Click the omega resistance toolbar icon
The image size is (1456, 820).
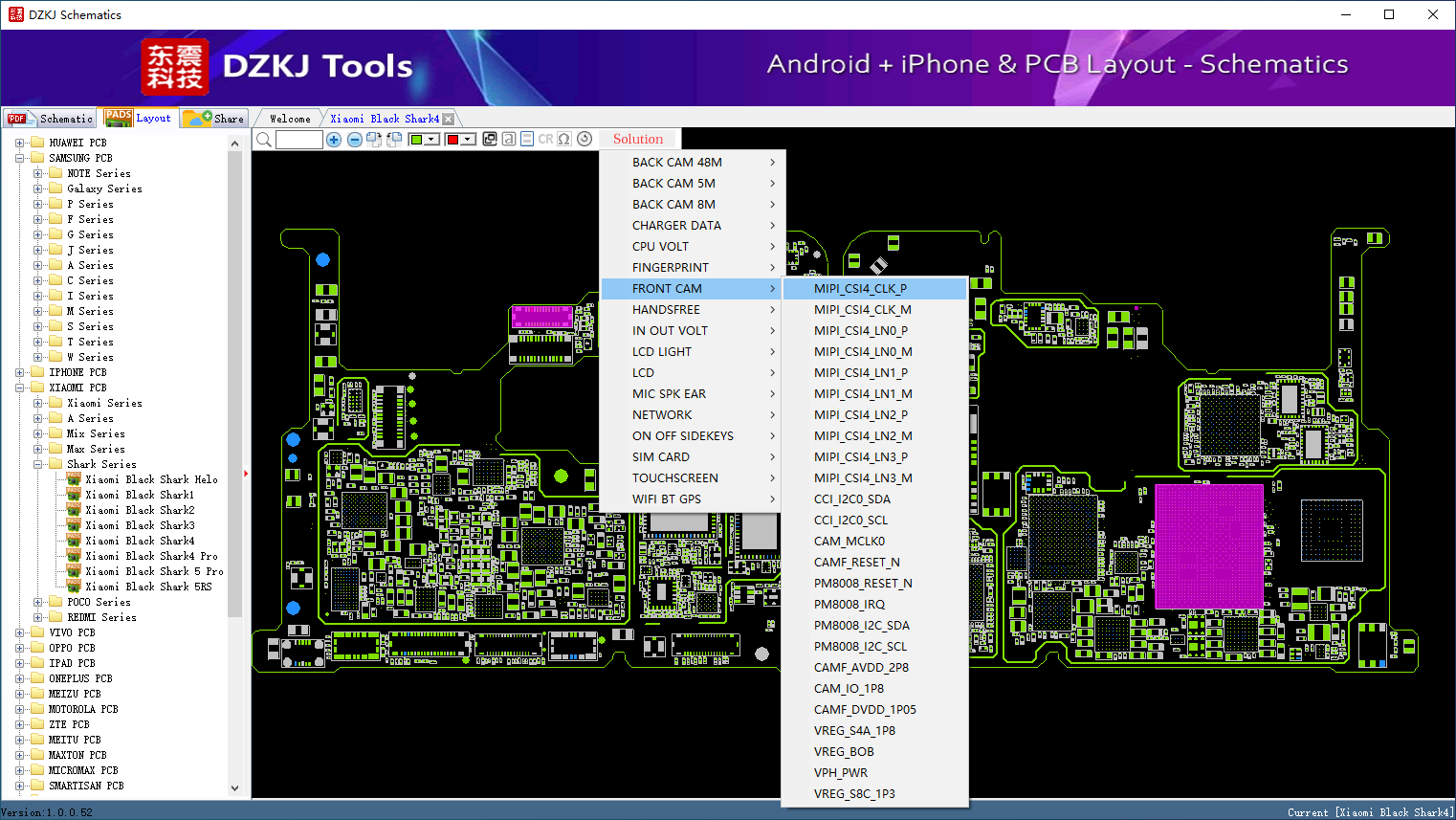click(x=564, y=139)
